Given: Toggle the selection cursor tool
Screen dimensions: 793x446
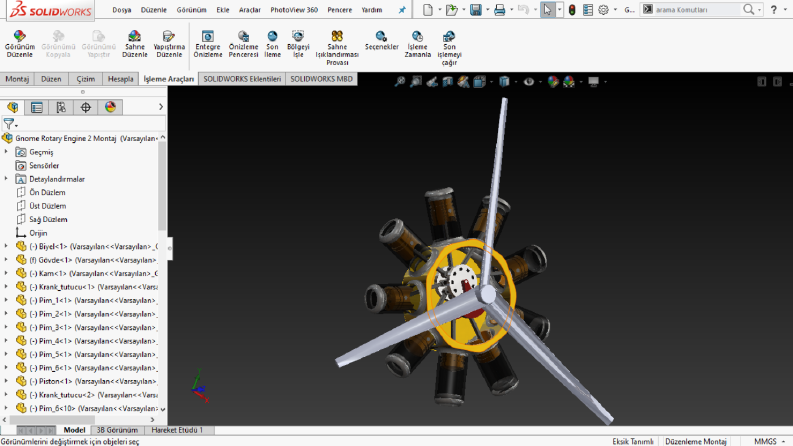Looking at the screenshot, I should (547, 10).
